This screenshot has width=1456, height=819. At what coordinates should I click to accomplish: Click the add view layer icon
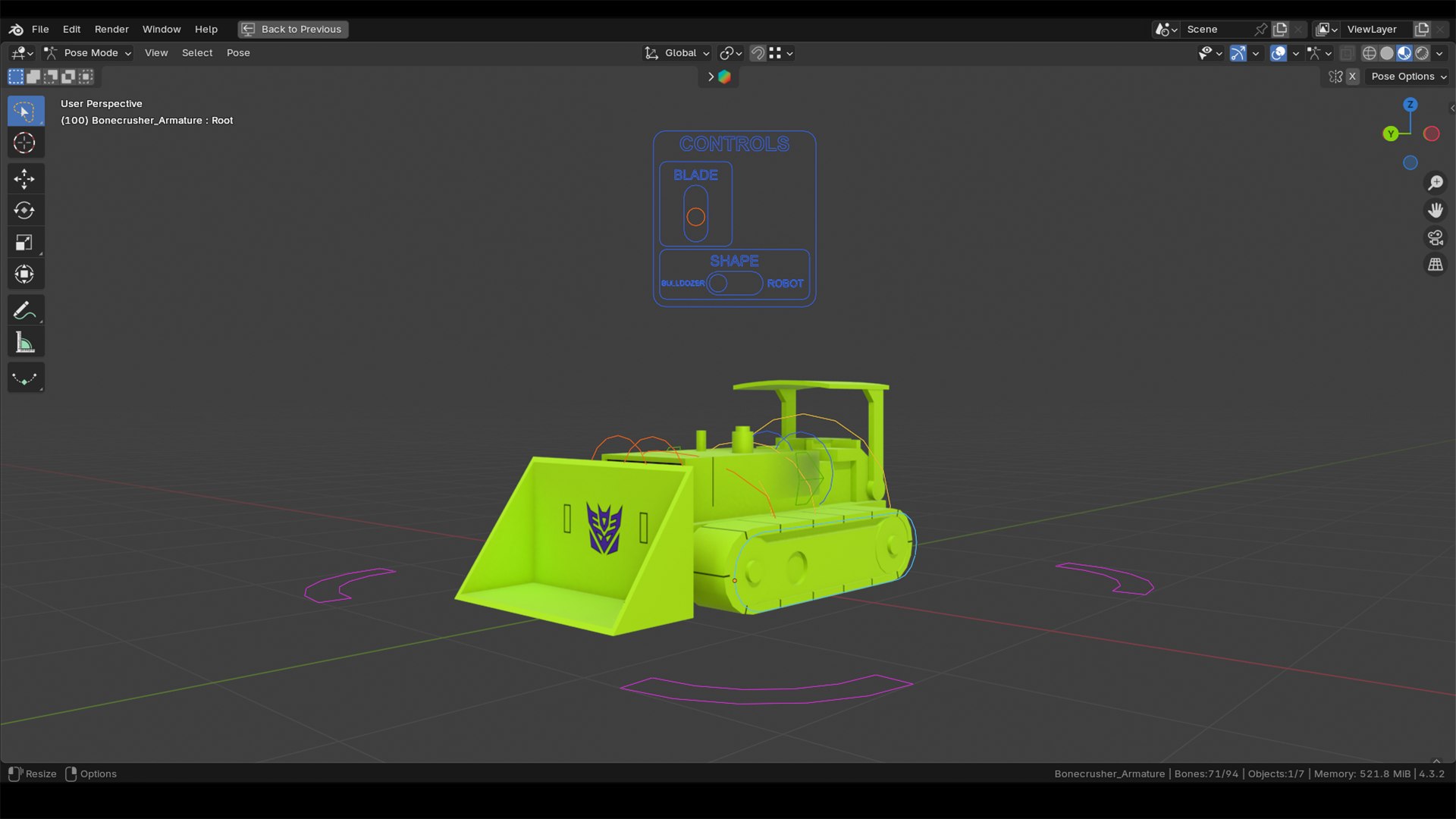pyautogui.click(x=1422, y=29)
